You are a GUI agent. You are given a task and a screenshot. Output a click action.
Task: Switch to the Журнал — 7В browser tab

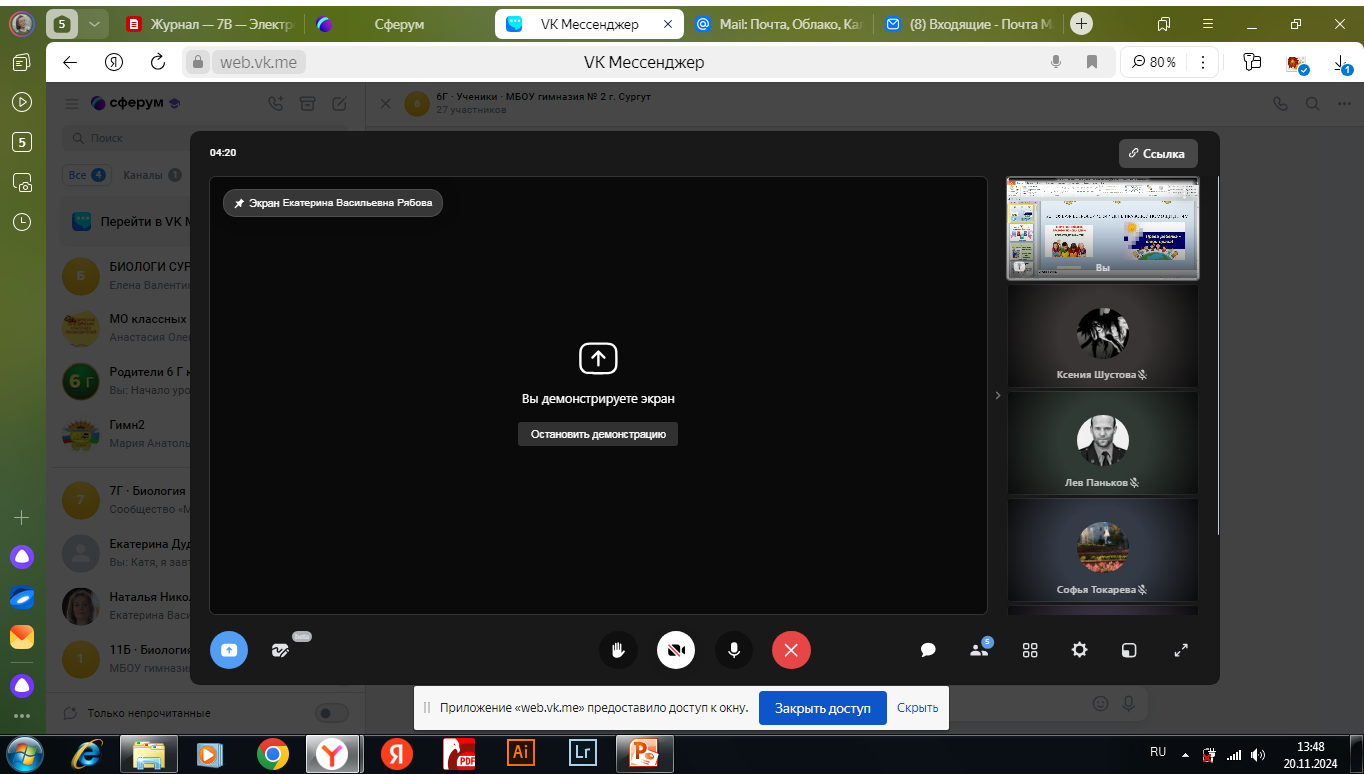(211, 24)
